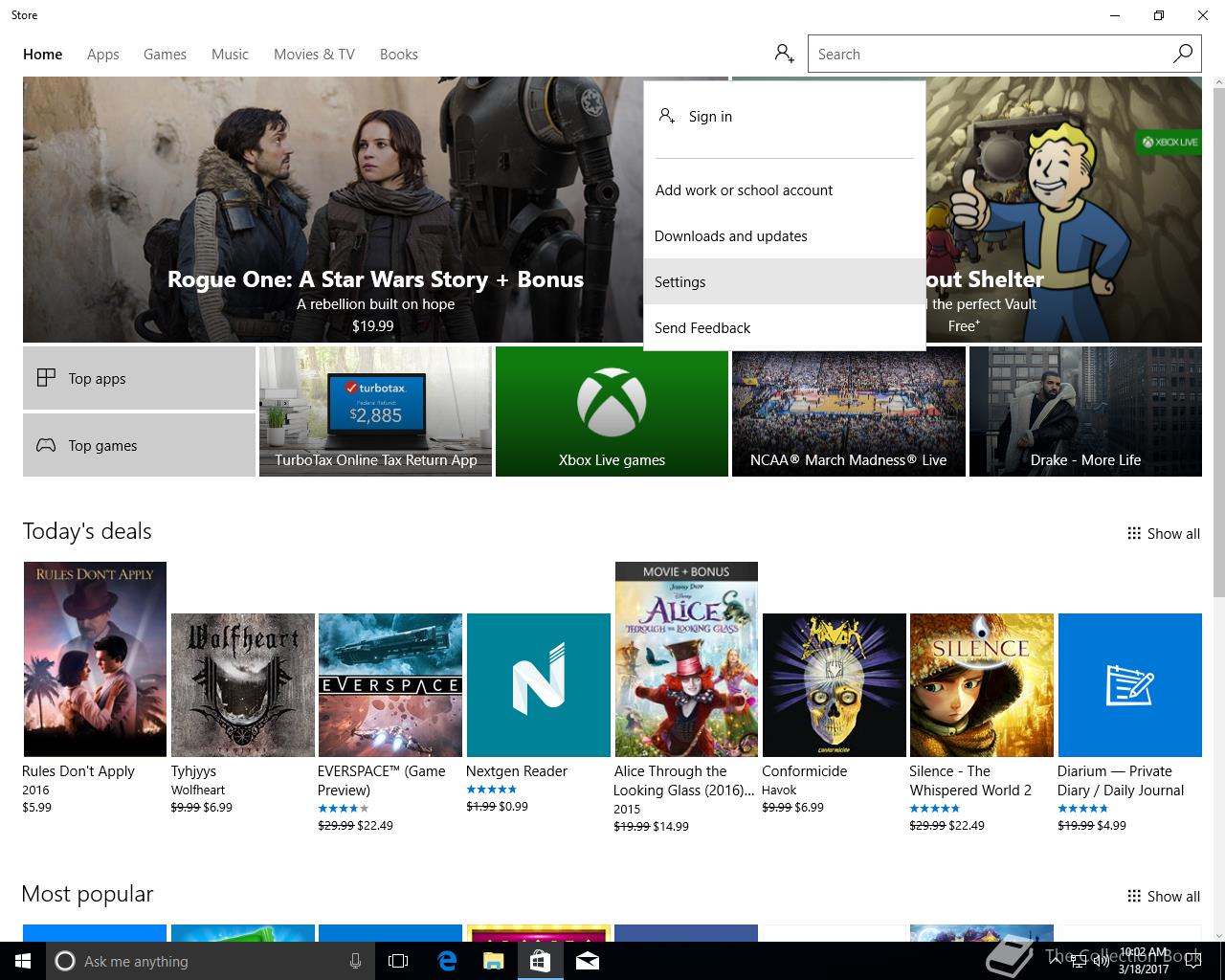The image size is (1225, 980).
Task: Open Drake - More Life tile
Action: (x=1085, y=412)
